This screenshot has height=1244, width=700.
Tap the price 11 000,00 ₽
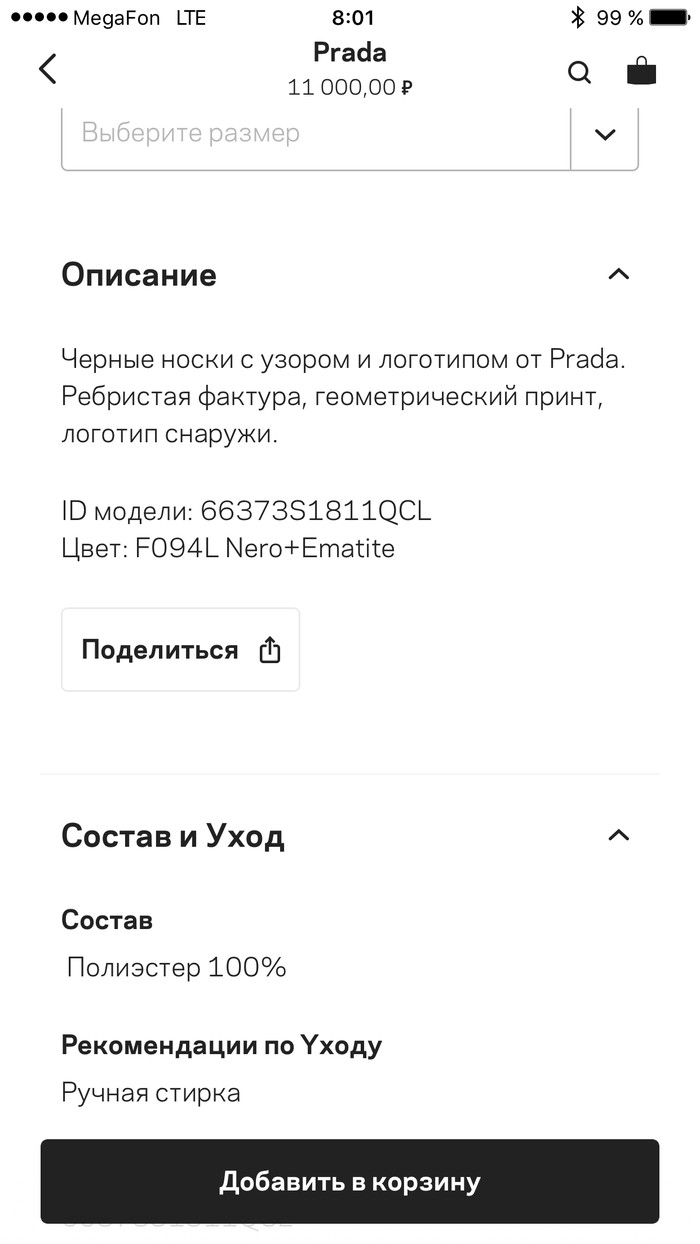350,88
